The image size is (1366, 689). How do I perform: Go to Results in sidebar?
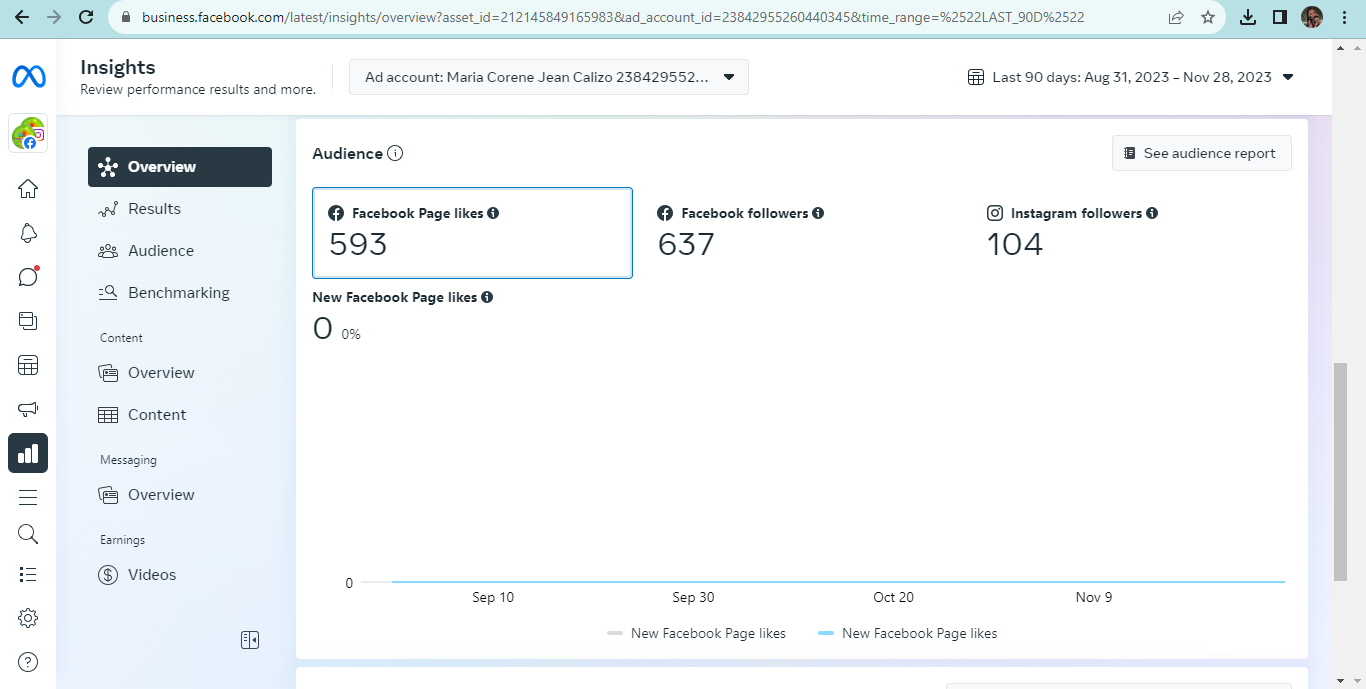pyautogui.click(x=154, y=209)
